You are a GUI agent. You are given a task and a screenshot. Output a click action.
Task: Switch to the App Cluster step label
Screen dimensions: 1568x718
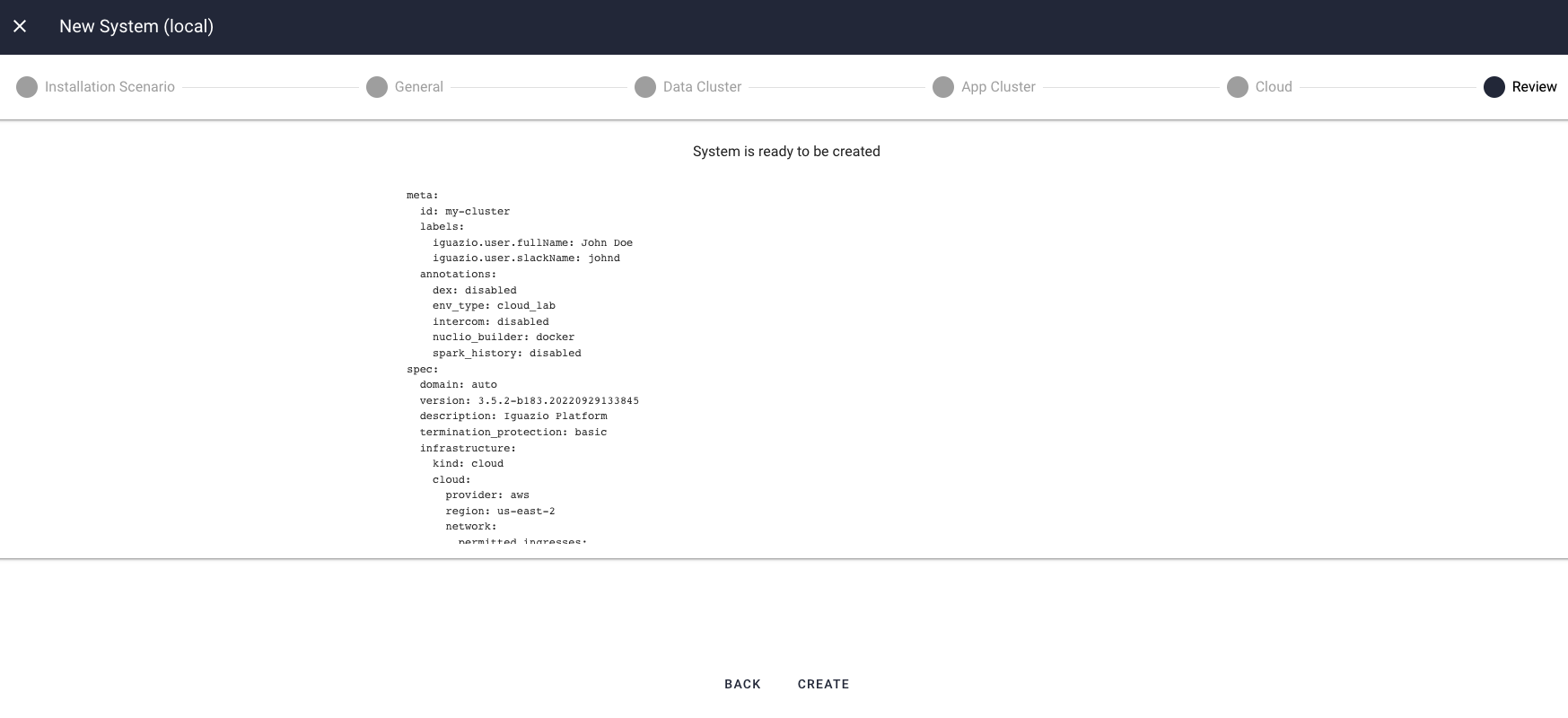tap(998, 87)
